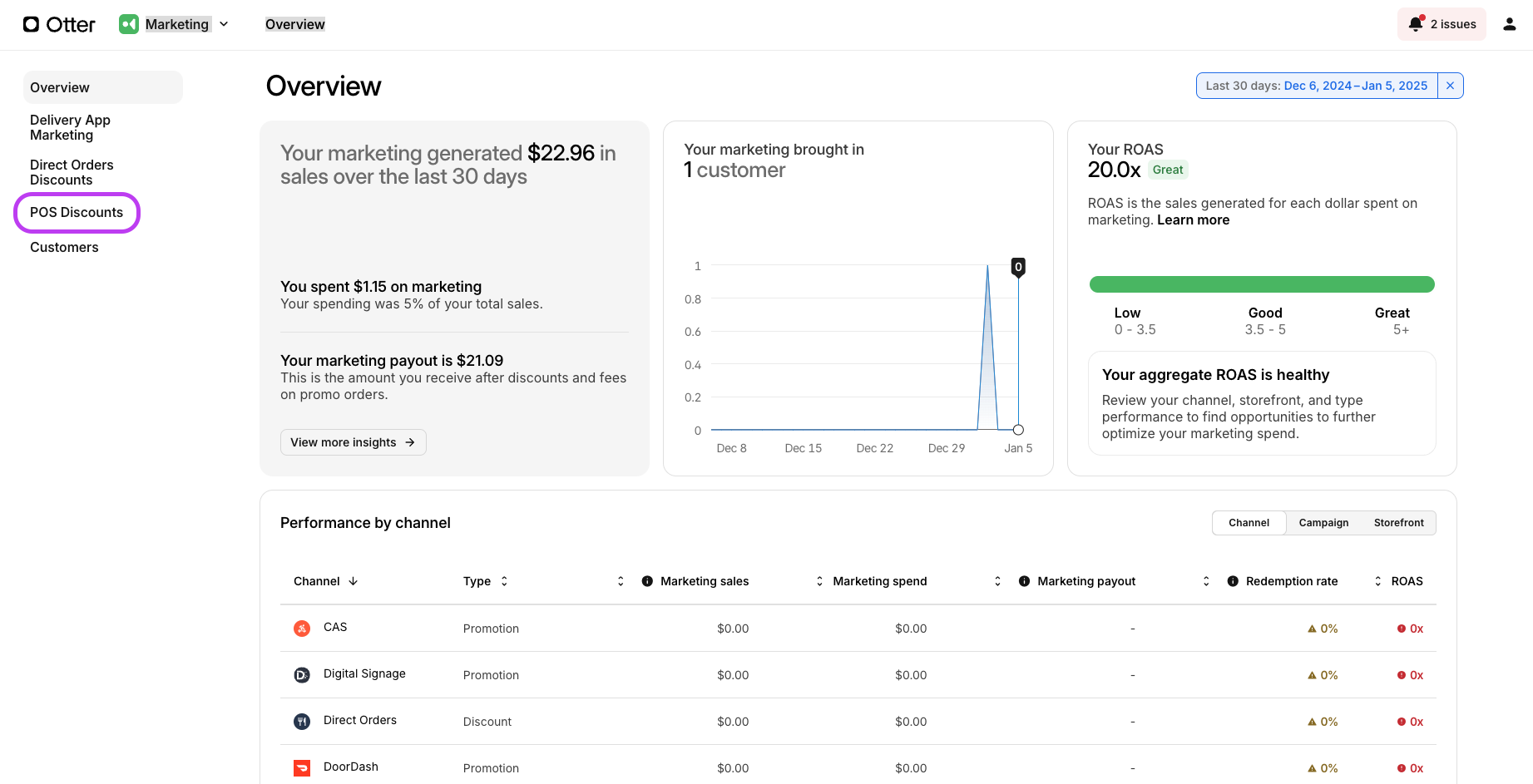This screenshot has width=1533, height=784.
Task: Show info tooltip for Marketing payout
Action: [x=1024, y=581]
